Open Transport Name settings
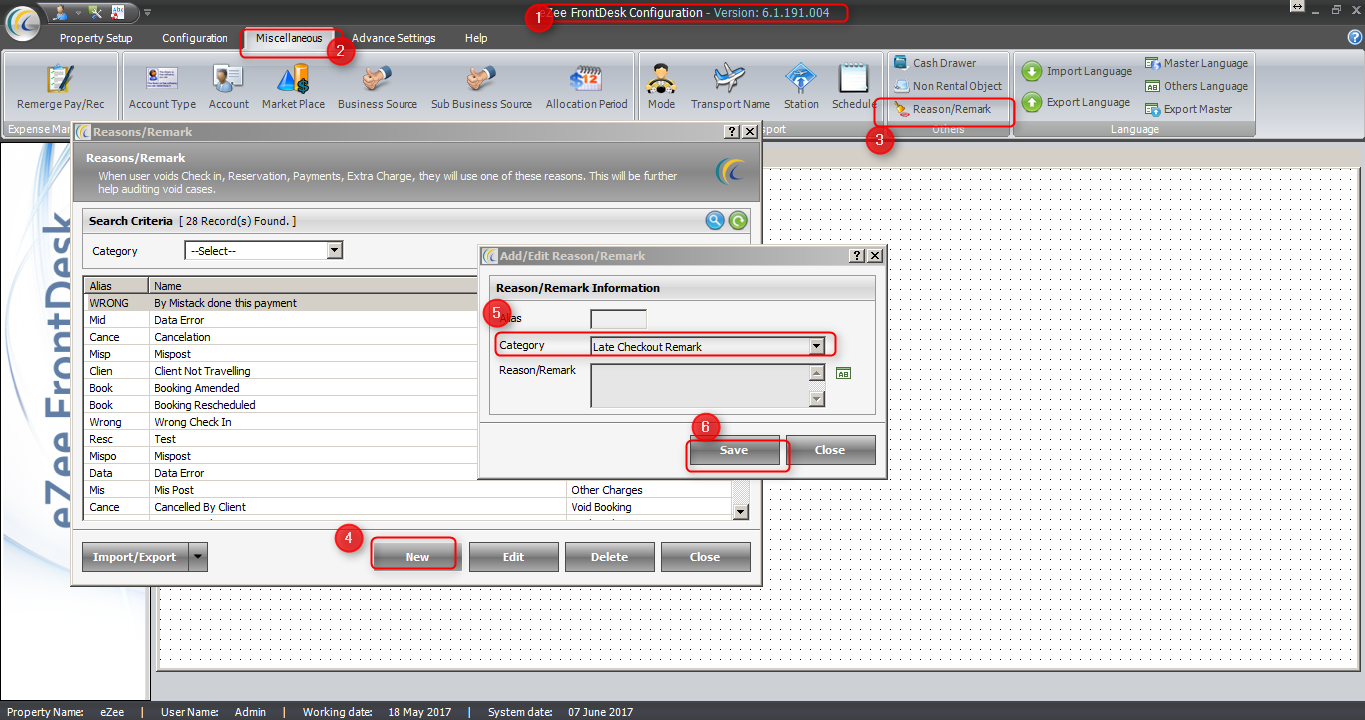This screenshot has height=720, width=1365. coord(730,87)
